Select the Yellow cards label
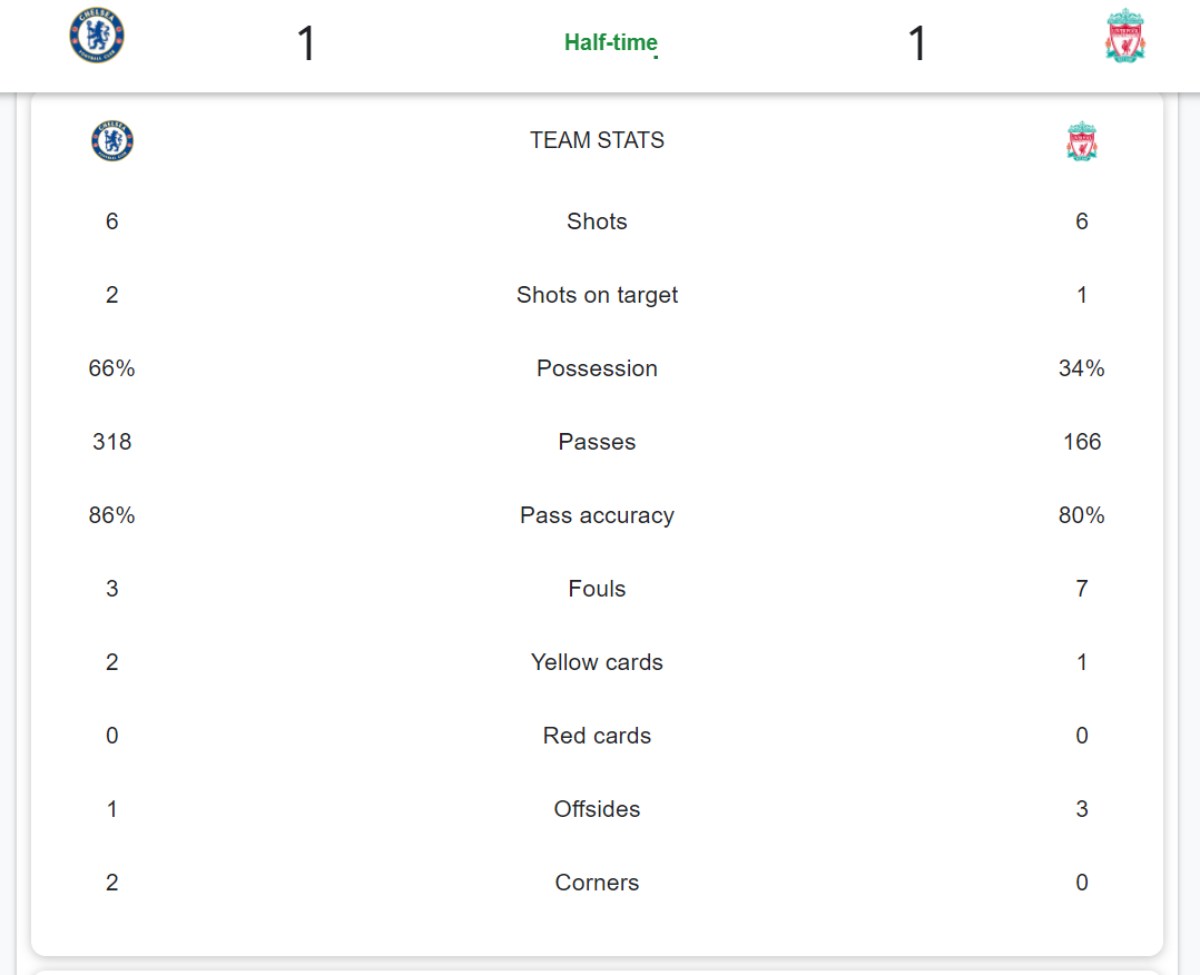This screenshot has height=975, width=1200. click(x=597, y=662)
